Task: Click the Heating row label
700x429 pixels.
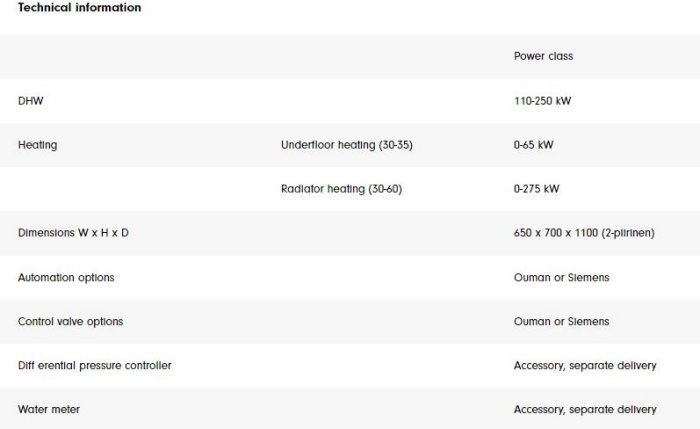Action: tap(37, 145)
